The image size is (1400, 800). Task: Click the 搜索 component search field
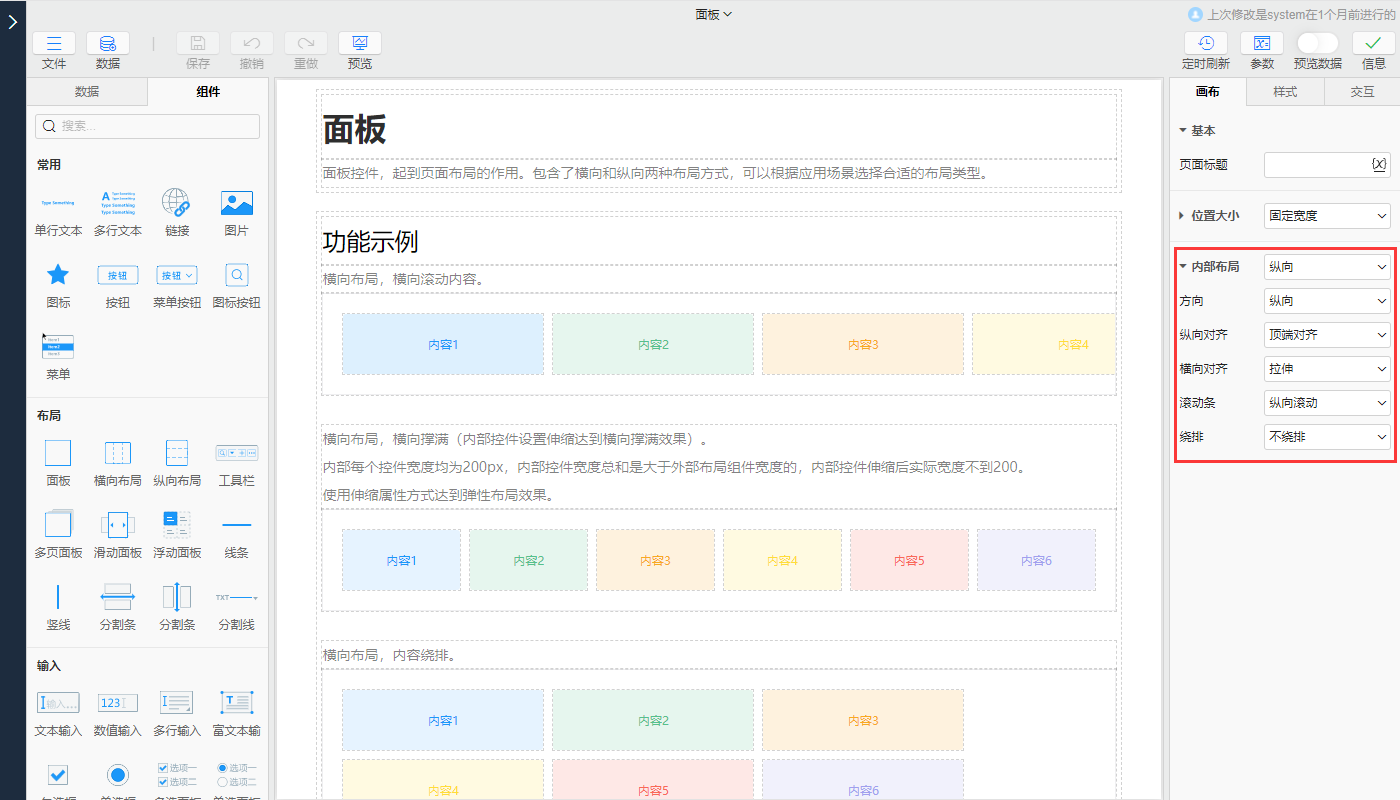(146, 126)
